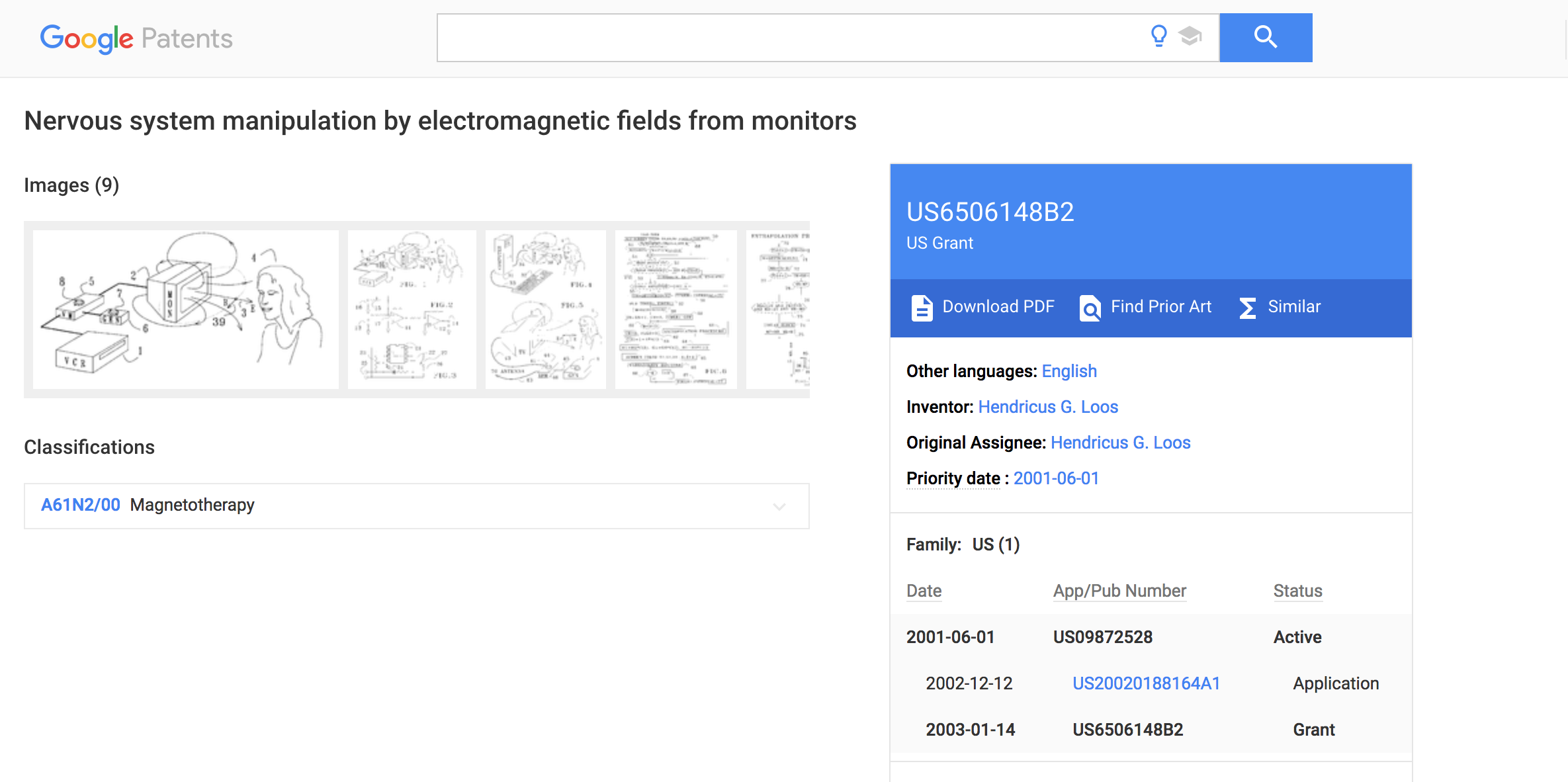This screenshot has width=1568, height=782.
Task: Click the US6506148B2 entry in family table
Action: pos(1127,730)
